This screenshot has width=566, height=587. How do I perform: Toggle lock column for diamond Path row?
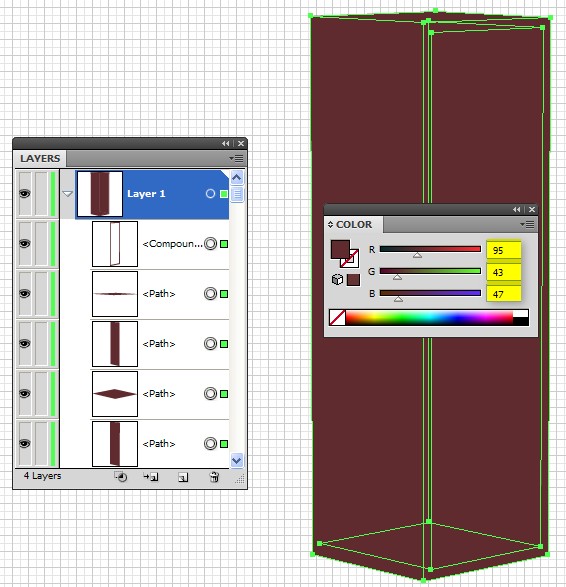[41, 394]
